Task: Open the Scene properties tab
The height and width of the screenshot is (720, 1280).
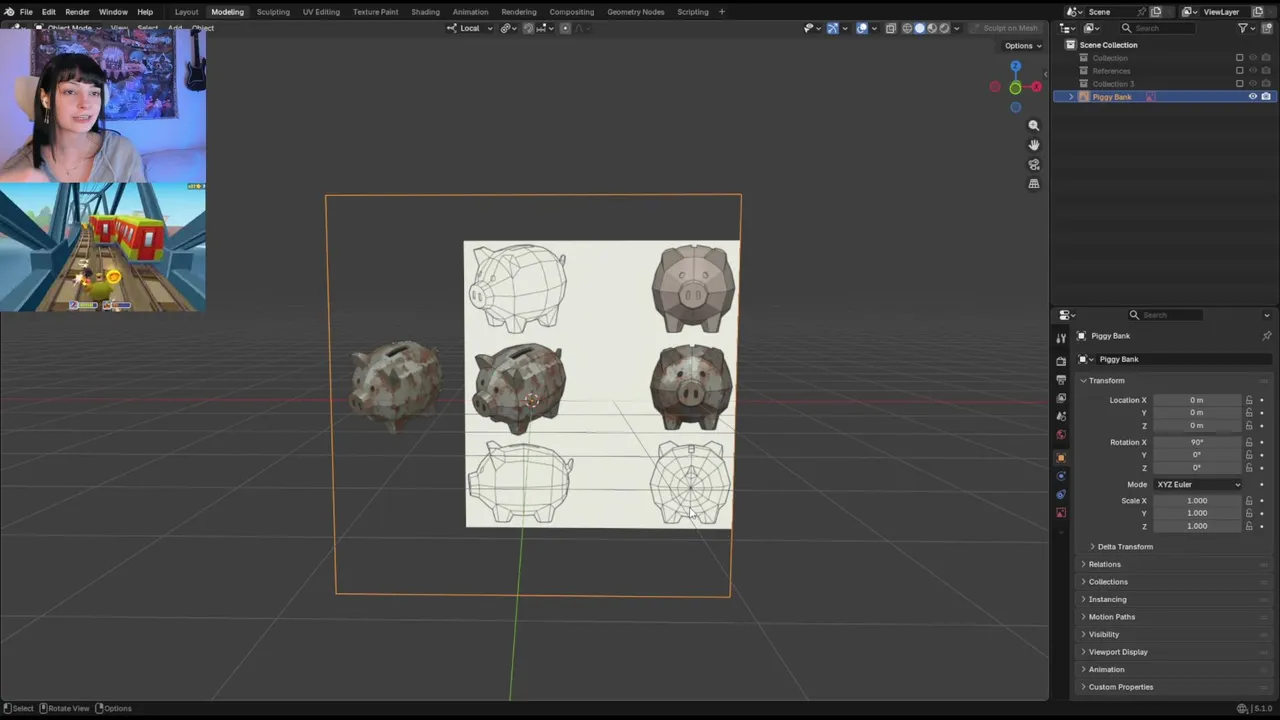Action: [x=1061, y=416]
